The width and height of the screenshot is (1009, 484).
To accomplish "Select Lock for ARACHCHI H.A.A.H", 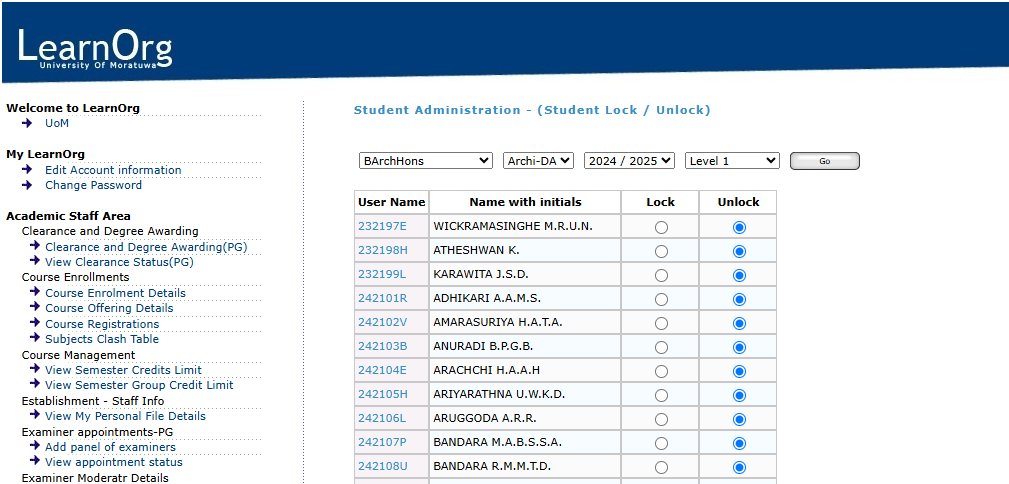I will pyautogui.click(x=661, y=371).
